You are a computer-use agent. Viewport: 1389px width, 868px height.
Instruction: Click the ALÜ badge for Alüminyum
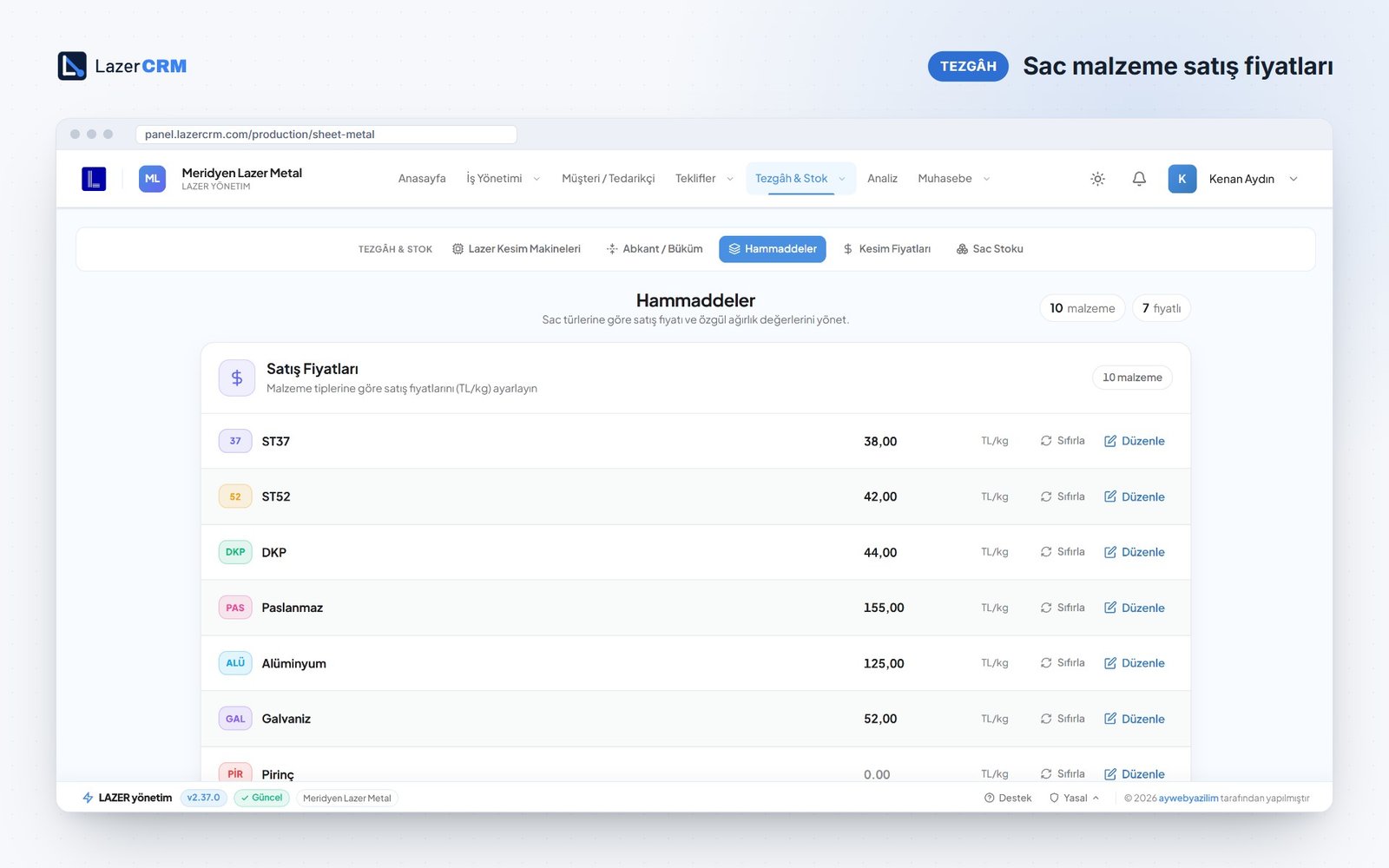235,663
